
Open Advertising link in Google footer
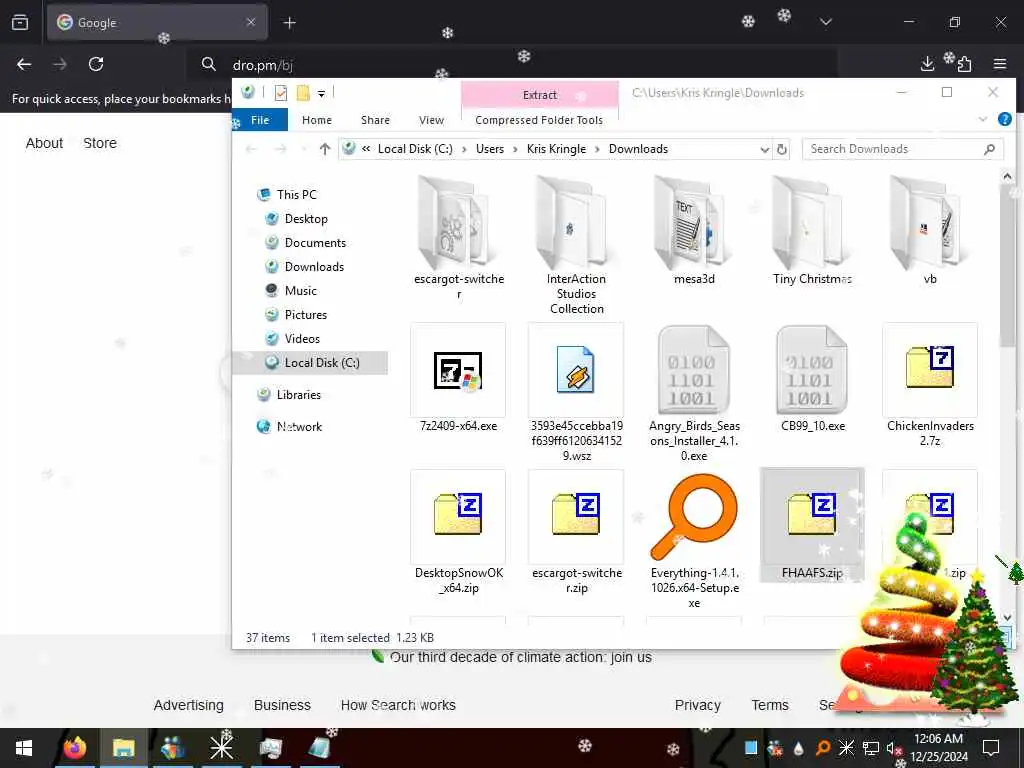pos(189,705)
